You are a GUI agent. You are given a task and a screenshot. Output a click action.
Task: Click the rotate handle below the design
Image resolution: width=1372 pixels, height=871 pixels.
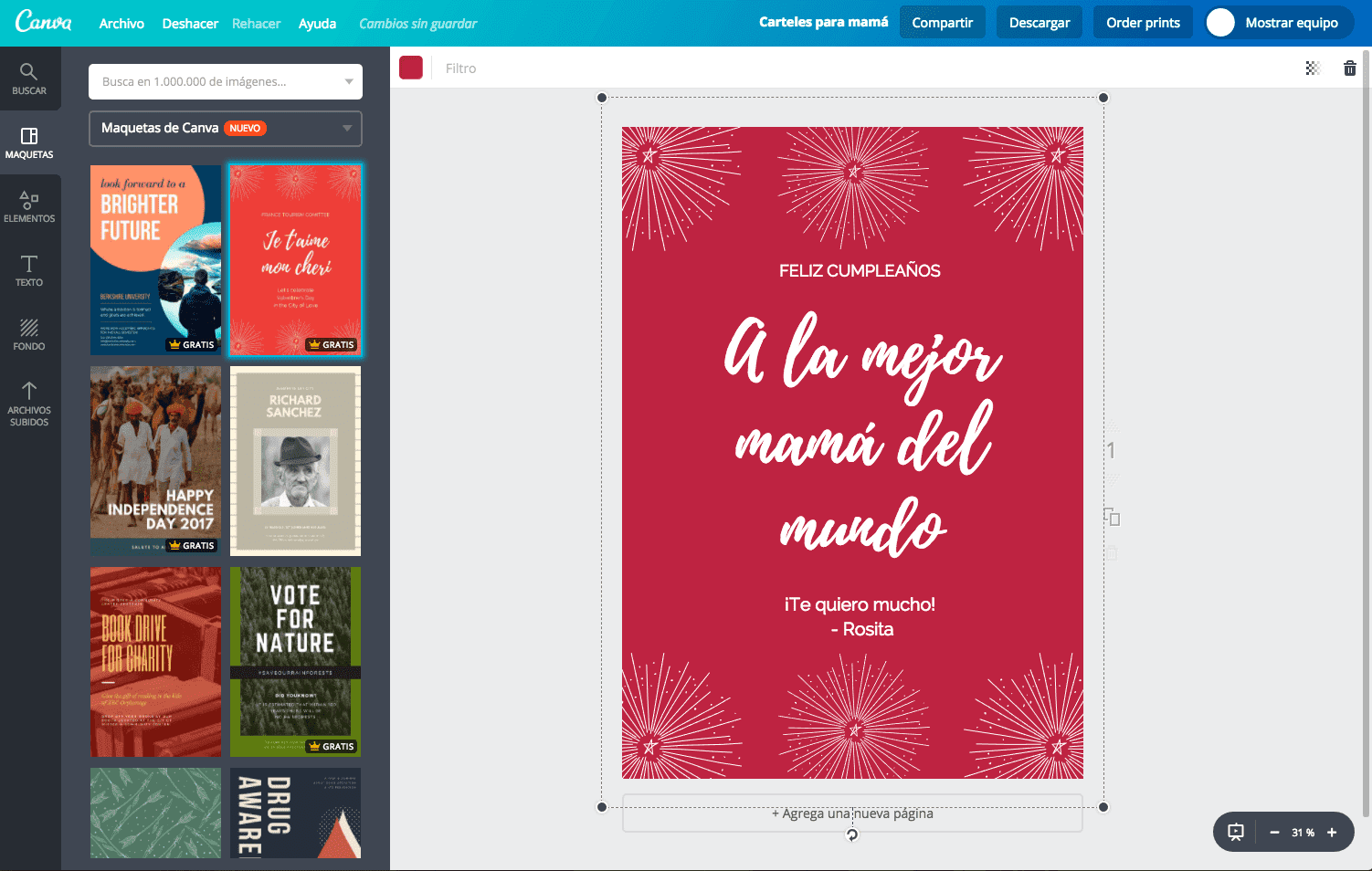point(852,834)
